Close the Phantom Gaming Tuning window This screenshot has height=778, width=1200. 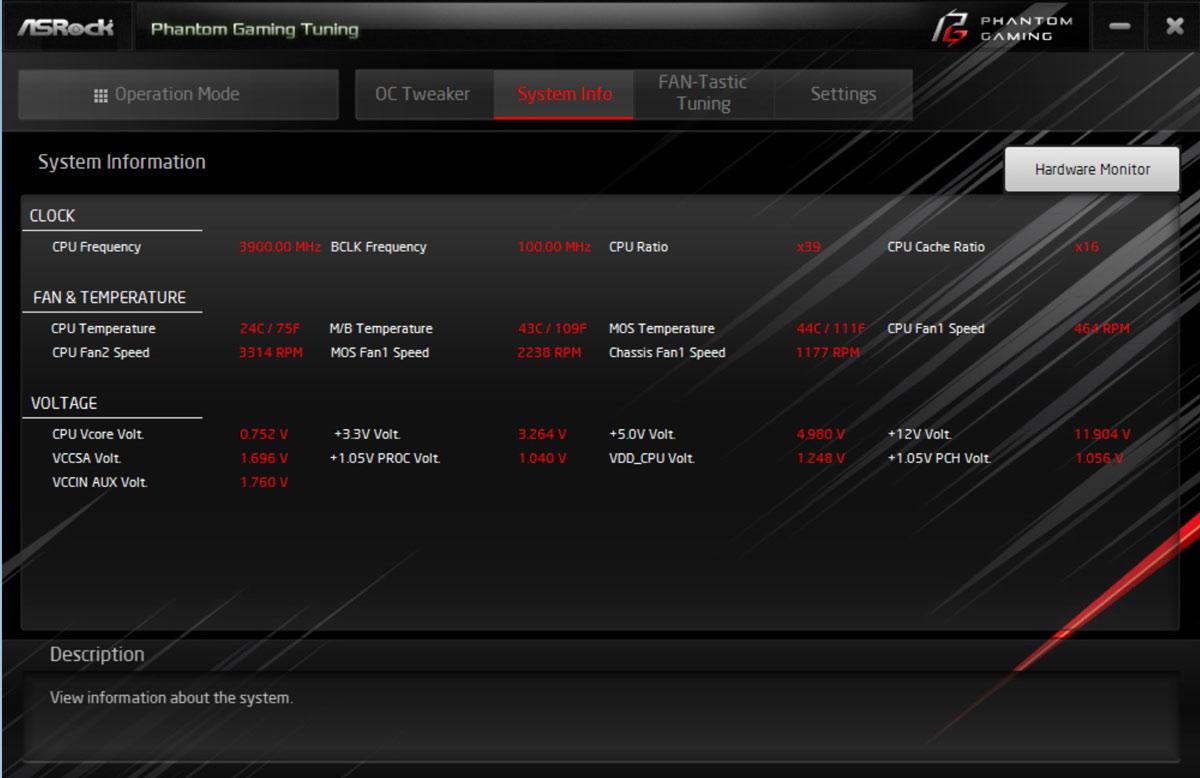coord(1174,27)
